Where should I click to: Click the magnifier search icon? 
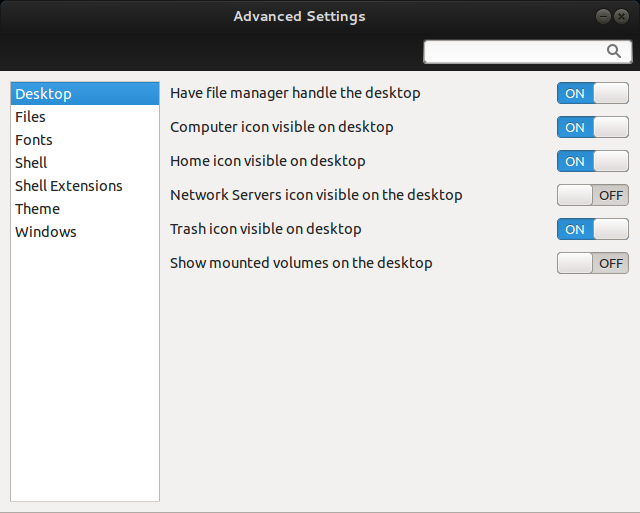tap(614, 51)
